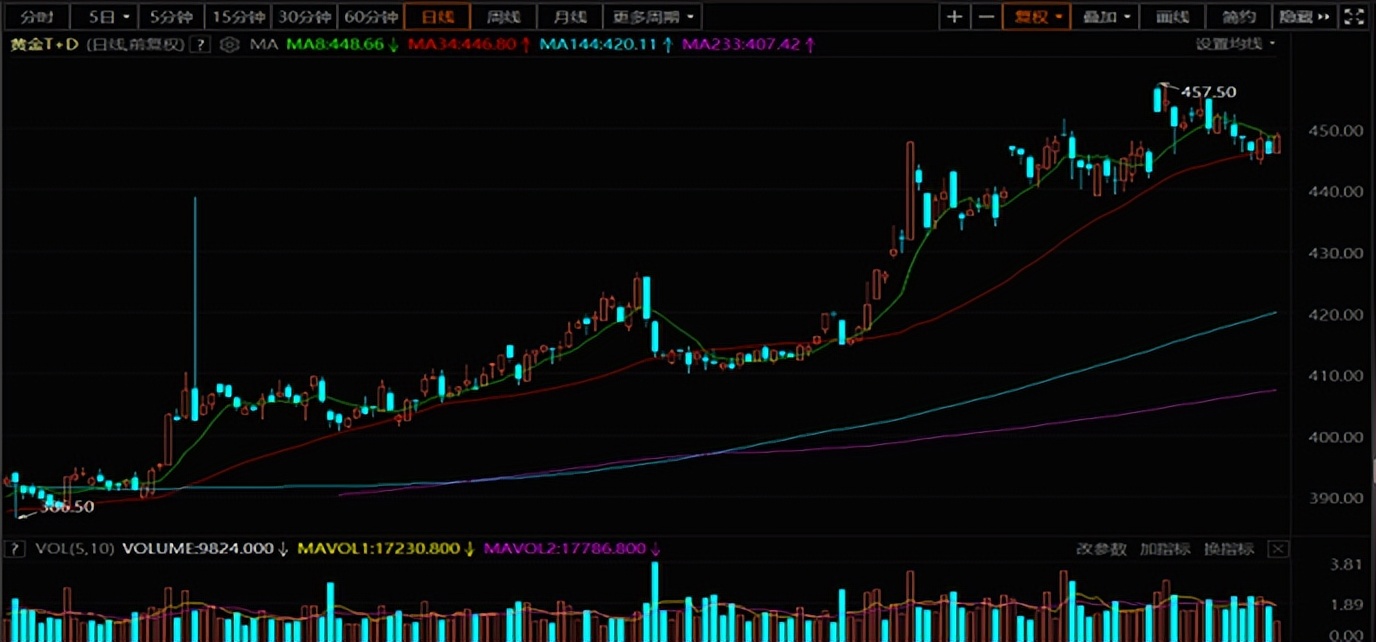
Task: Select the 30分钟 timeframe
Action: 304,17
